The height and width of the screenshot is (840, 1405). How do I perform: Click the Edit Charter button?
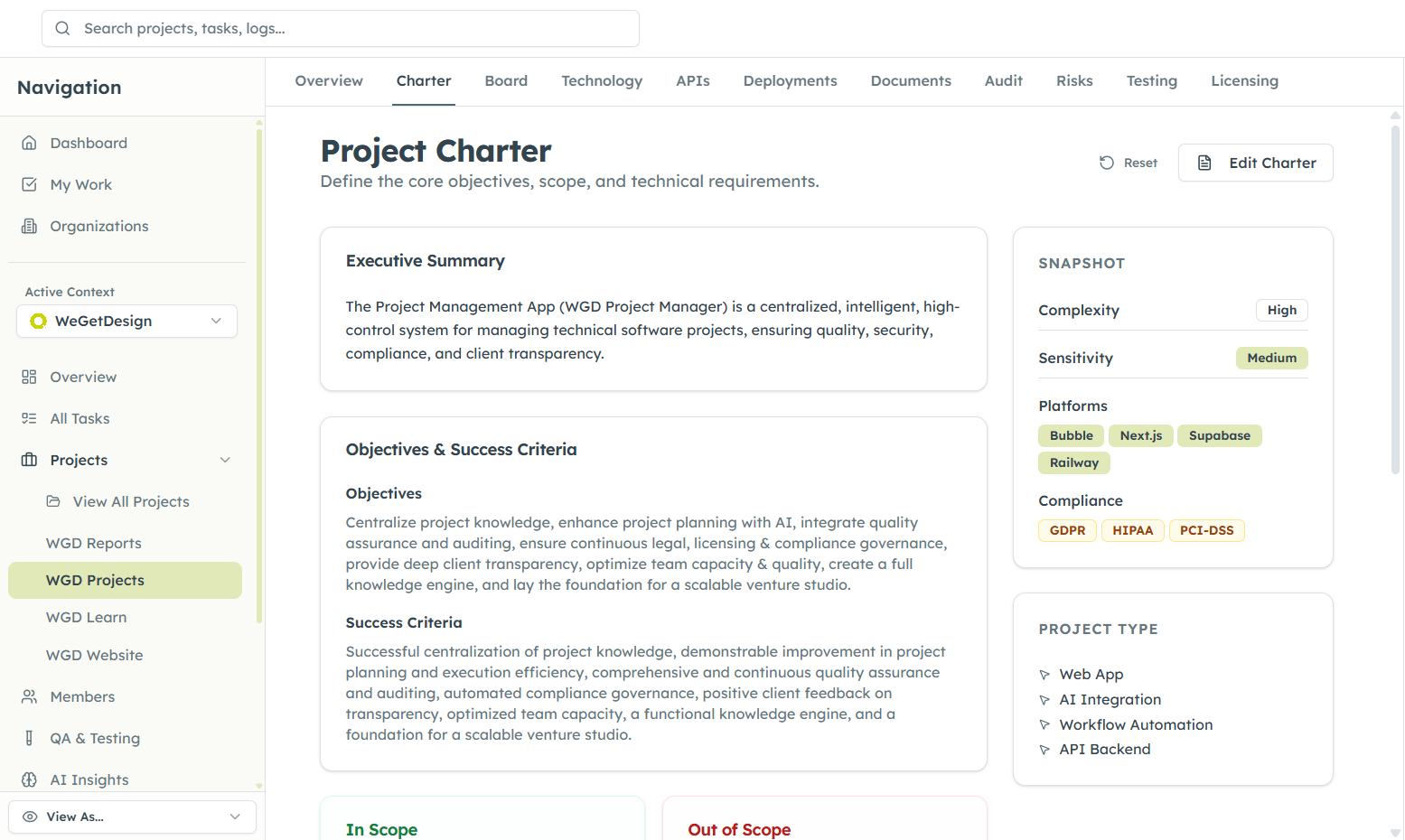coord(1255,163)
